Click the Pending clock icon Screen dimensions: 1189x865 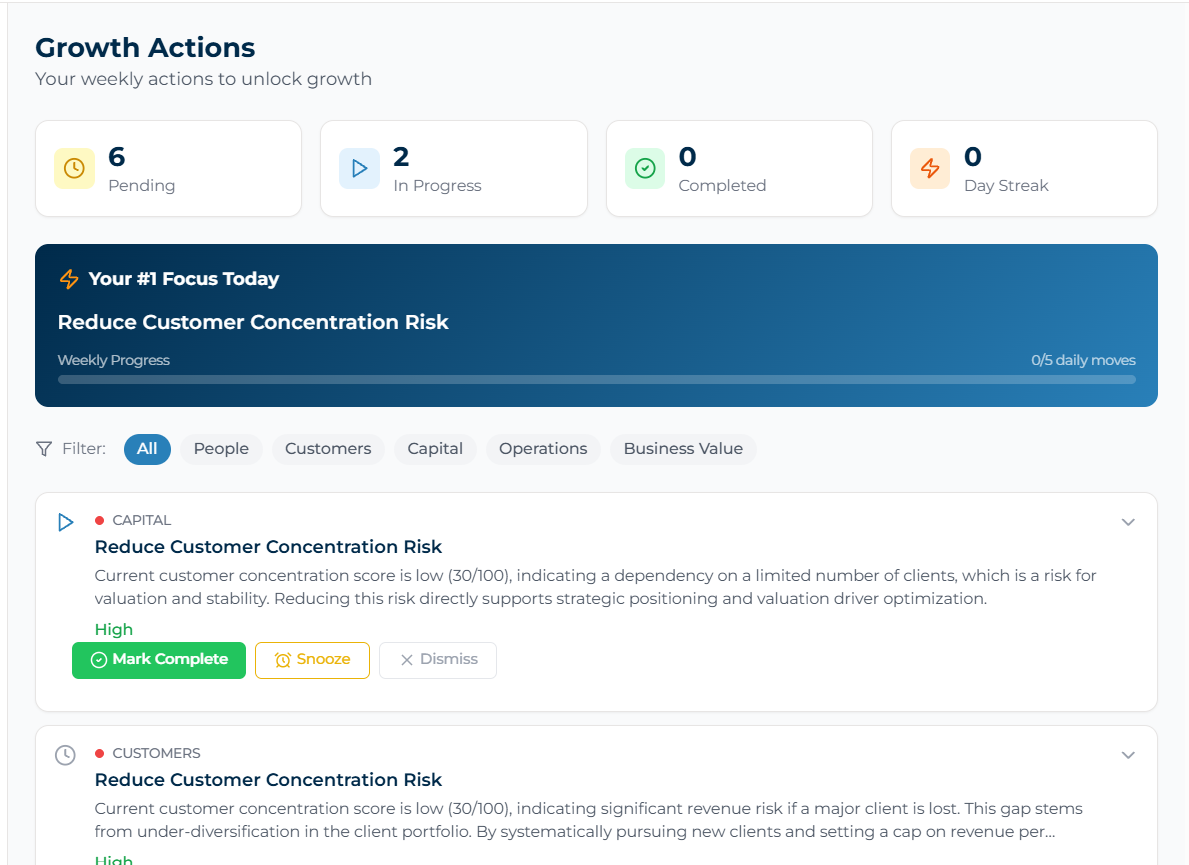pyautogui.click(x=74, y=168)
